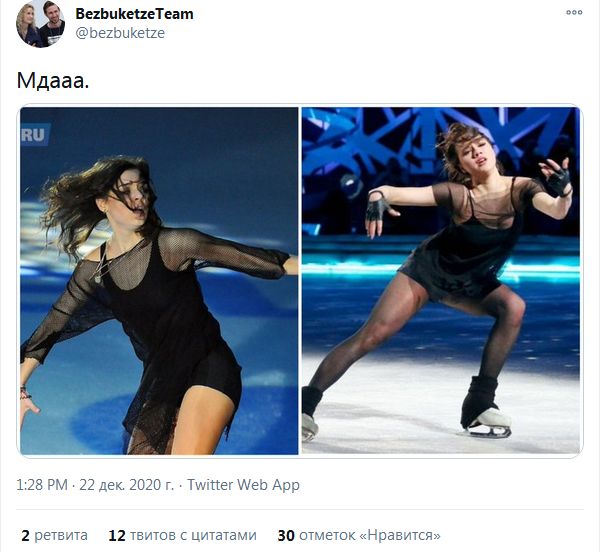View the 2 ретвита list
The height and width of the screenshot is (552, 615).
[55, 535]
